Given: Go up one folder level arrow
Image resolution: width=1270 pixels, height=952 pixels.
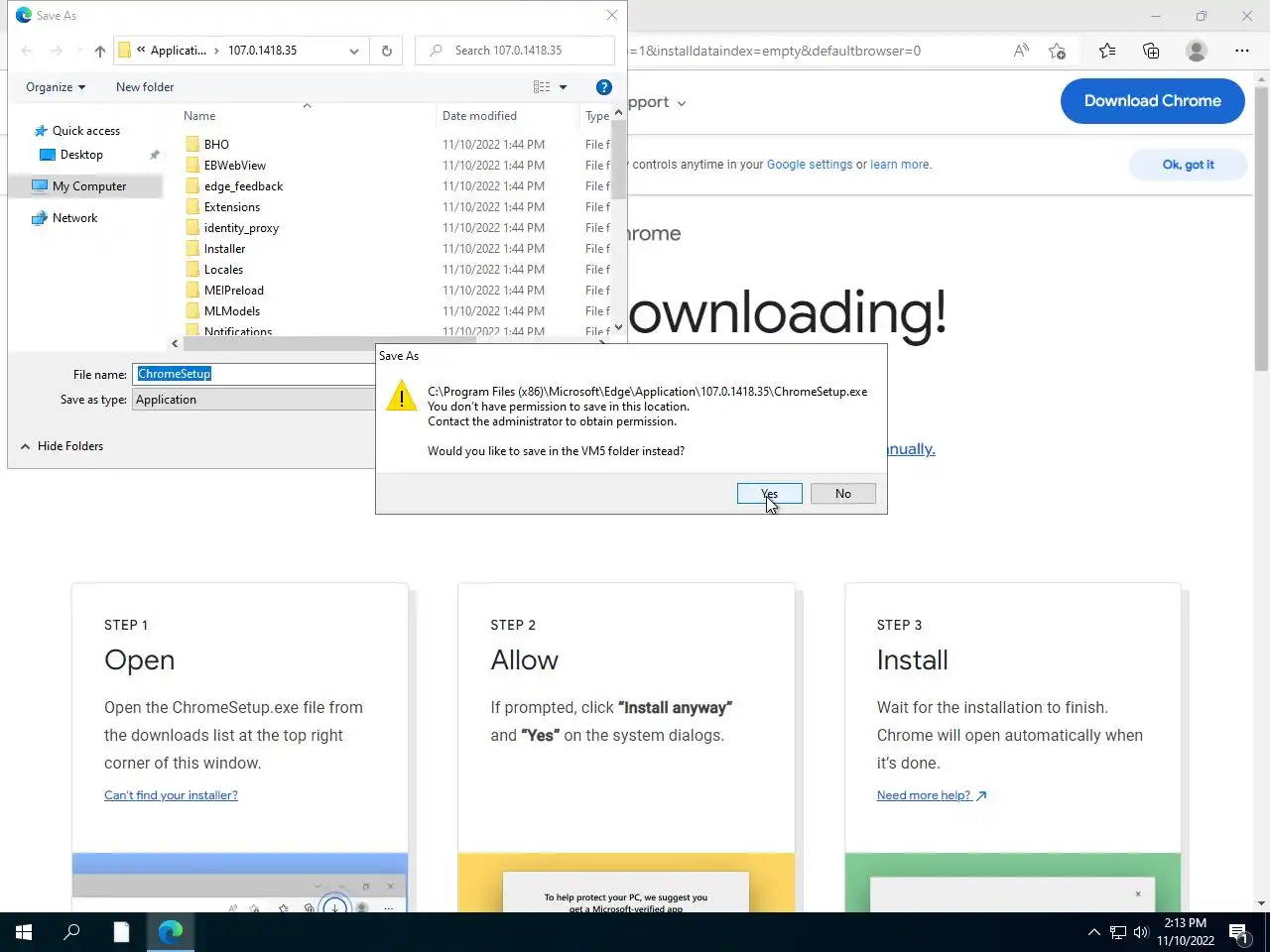Looking at the screenshot, I should [99, 51].
